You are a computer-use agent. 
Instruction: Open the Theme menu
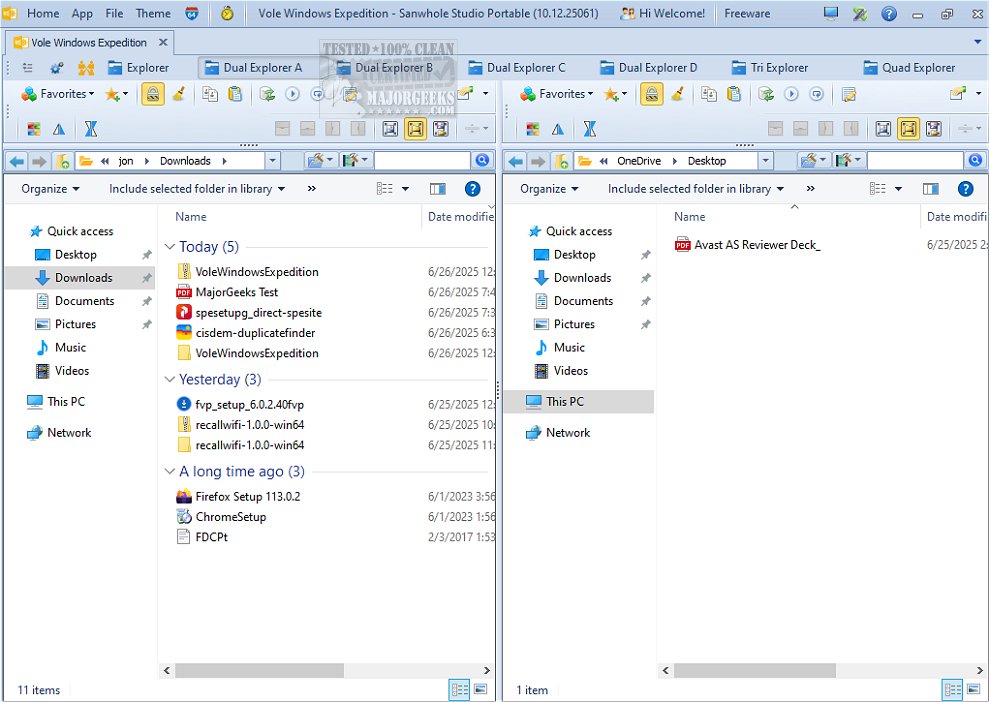(x=153, y=13)
